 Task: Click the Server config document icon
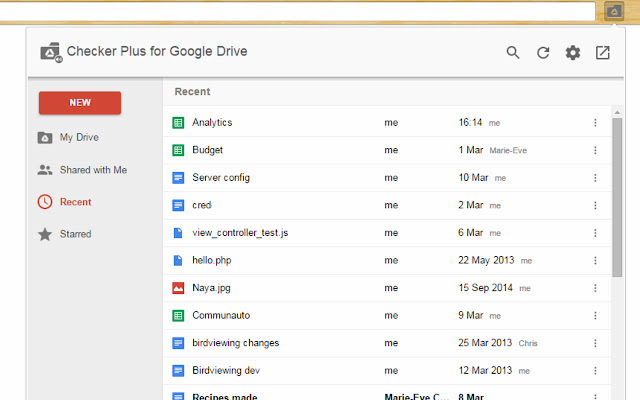coord(178,178)
